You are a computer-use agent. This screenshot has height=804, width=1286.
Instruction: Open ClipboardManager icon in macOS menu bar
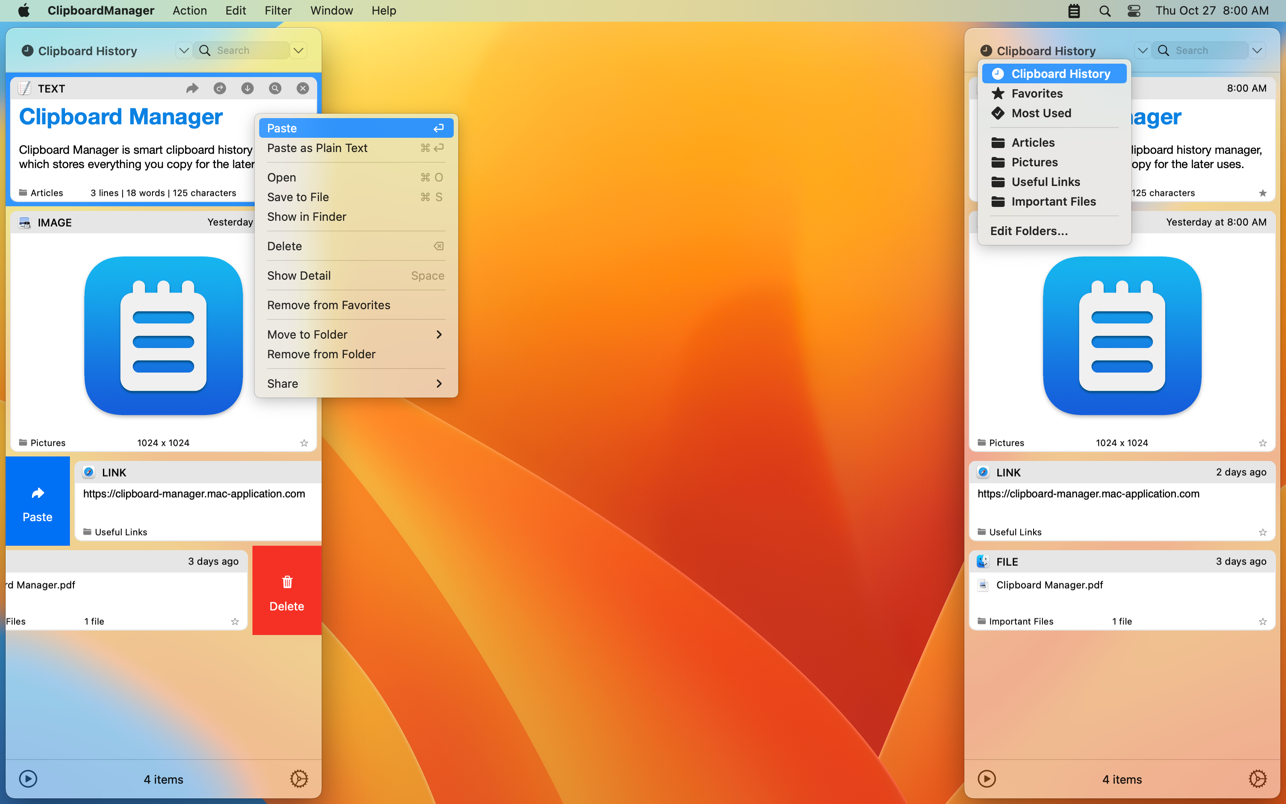1074,11
